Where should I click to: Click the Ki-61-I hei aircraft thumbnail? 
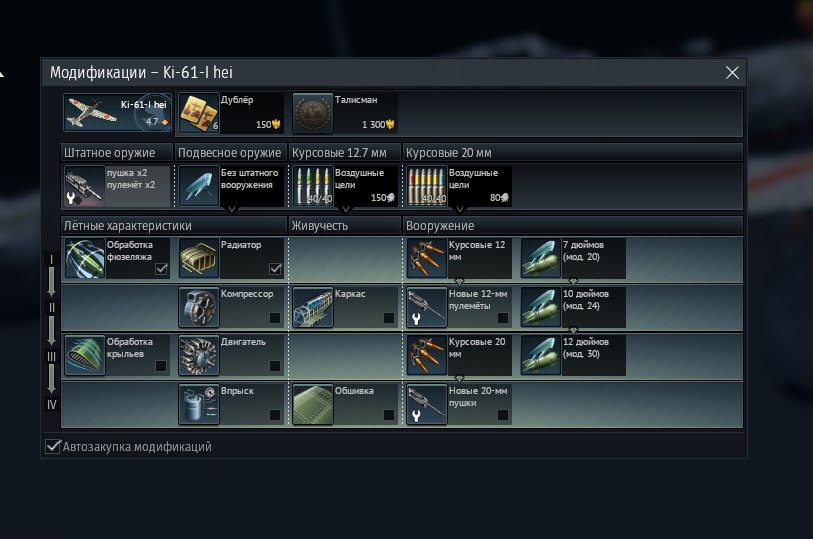[x=118, y=112]
